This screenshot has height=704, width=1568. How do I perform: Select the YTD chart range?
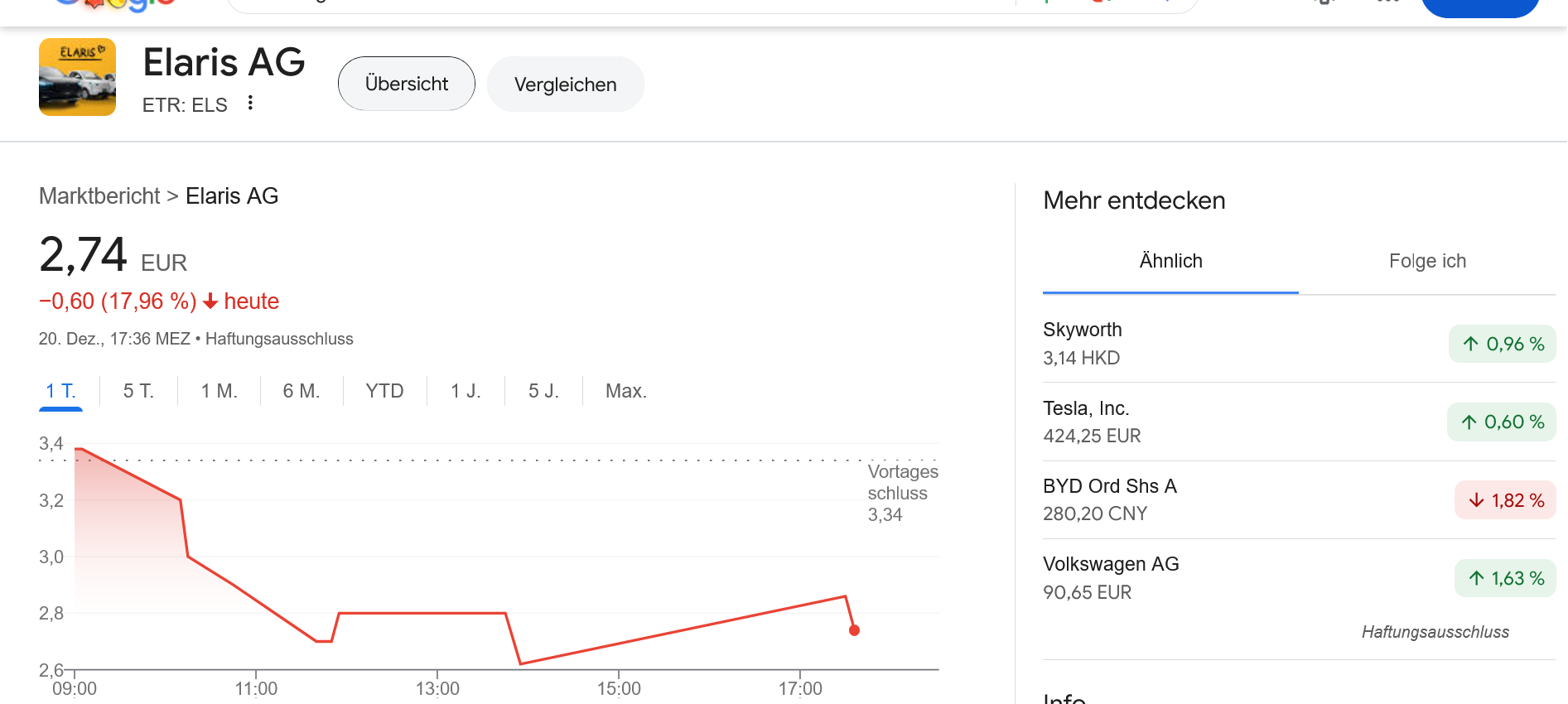384,391
